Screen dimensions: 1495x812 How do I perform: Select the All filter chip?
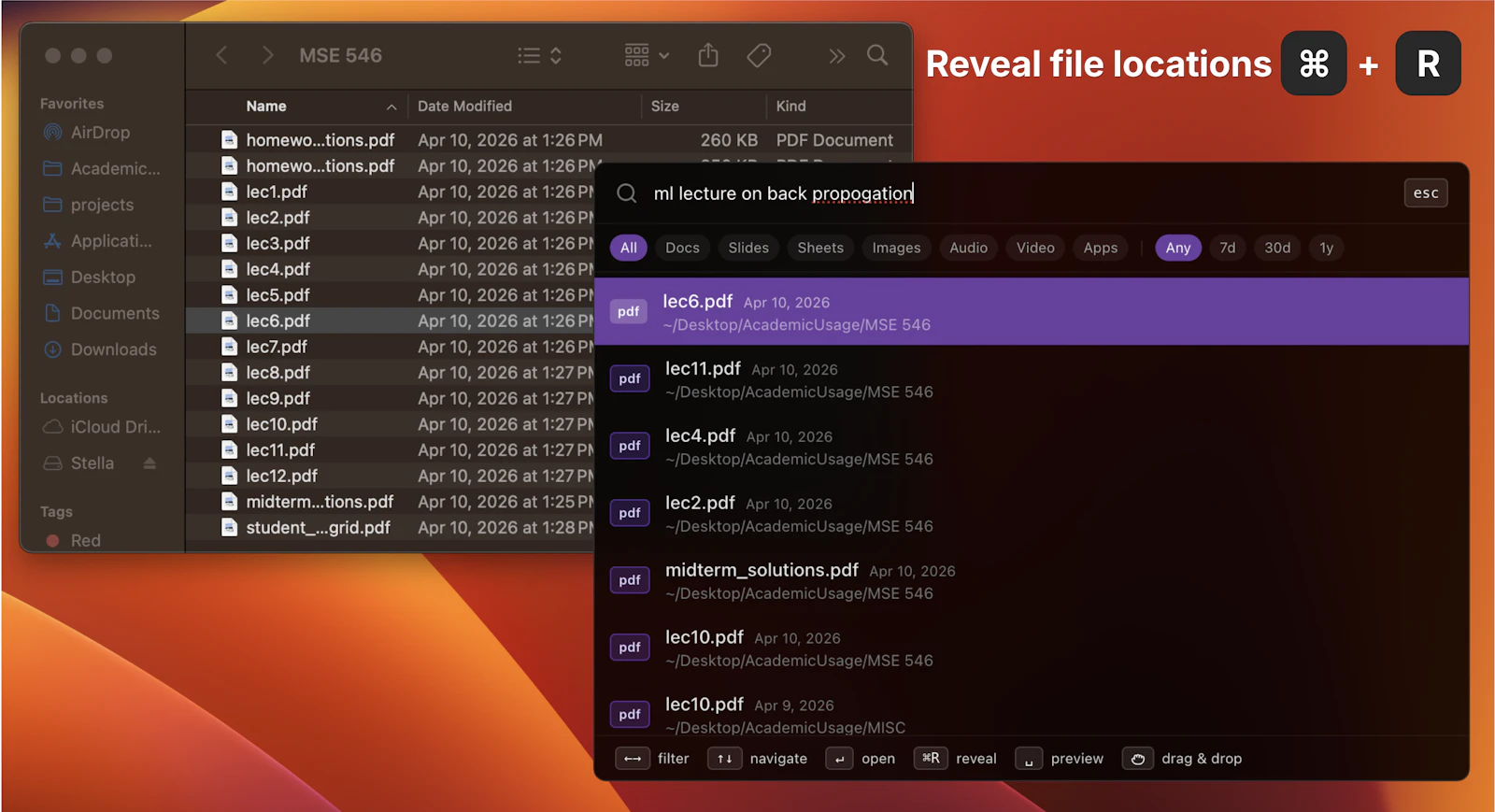pos(629,248)
